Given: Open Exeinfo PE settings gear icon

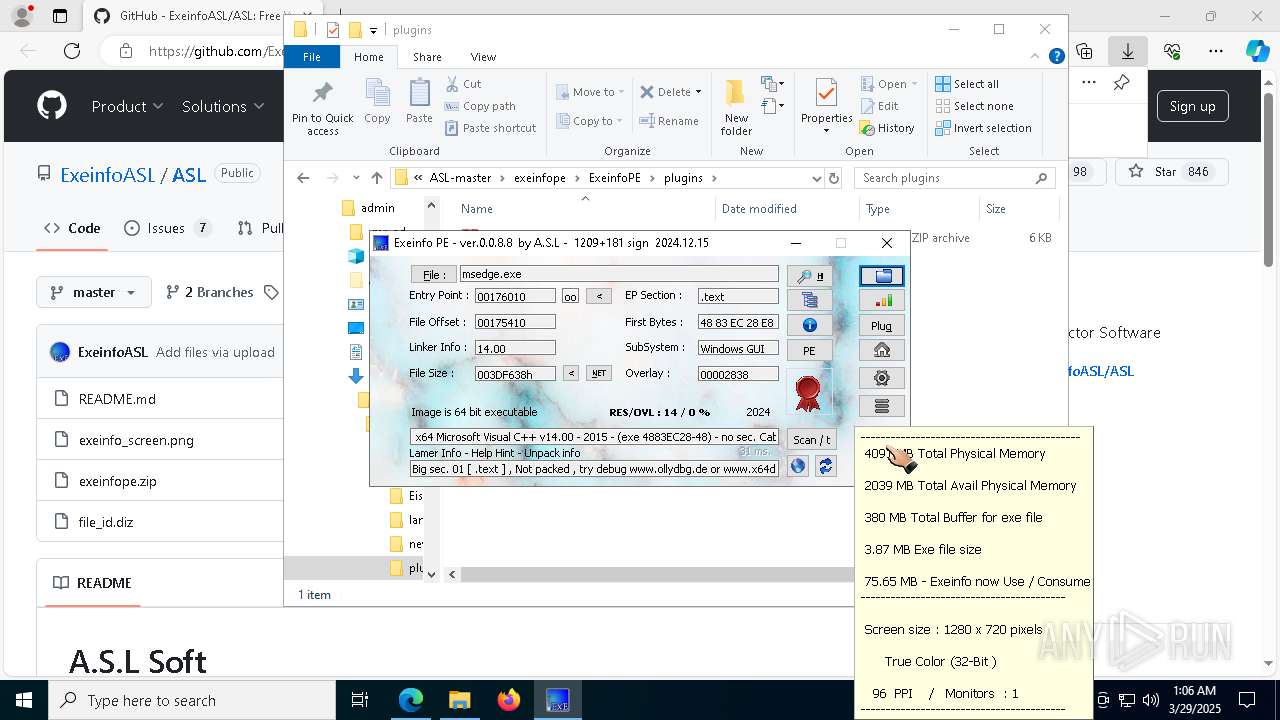Looking at the screenshot, I should pos(881,378).
